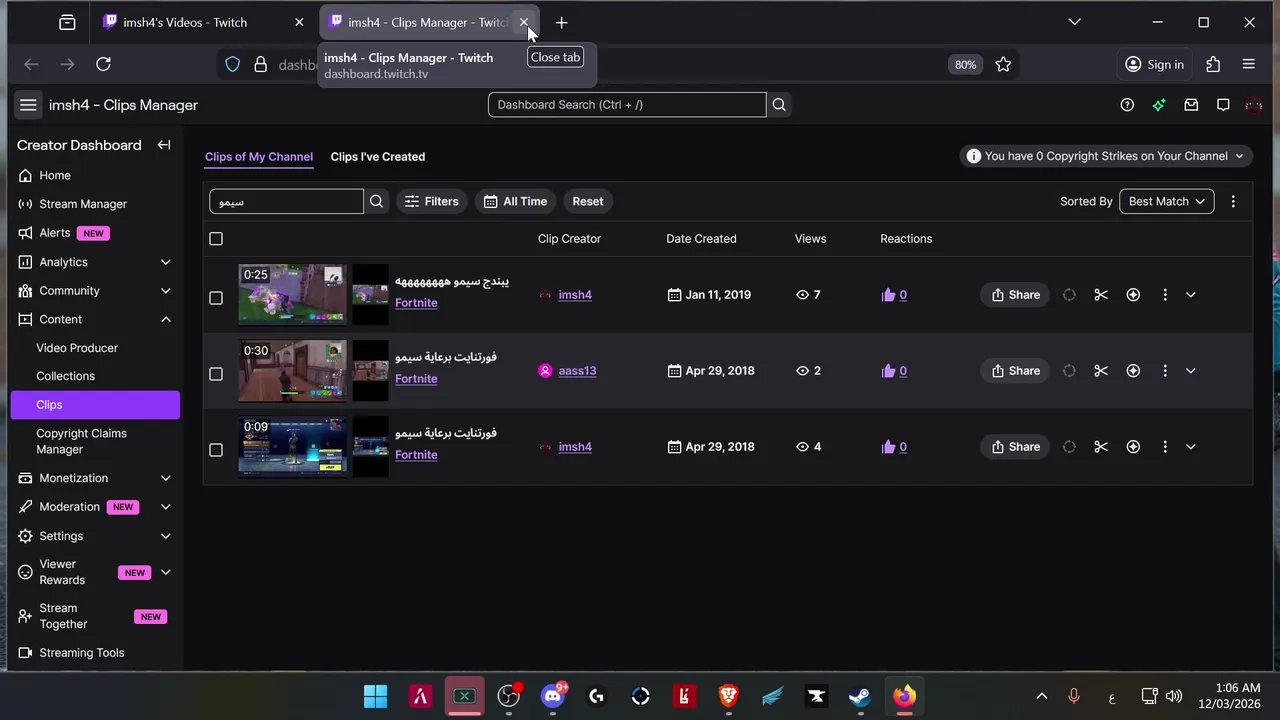This screenshot has width=1280, height=720.
Task: Expand details for the aass13 clip row
Action: 1190,371
